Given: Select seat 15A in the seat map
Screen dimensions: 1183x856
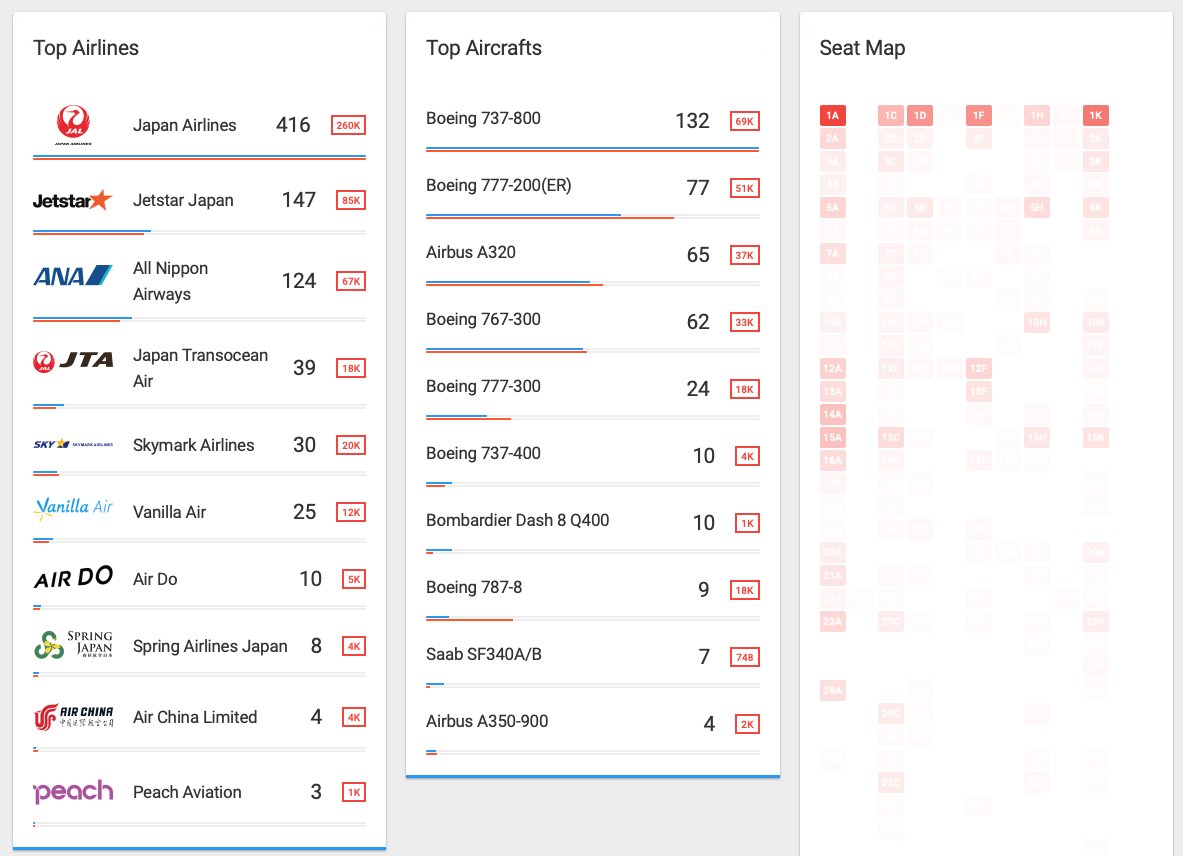Looking at the screenshot, I should (x=833, y=437).
